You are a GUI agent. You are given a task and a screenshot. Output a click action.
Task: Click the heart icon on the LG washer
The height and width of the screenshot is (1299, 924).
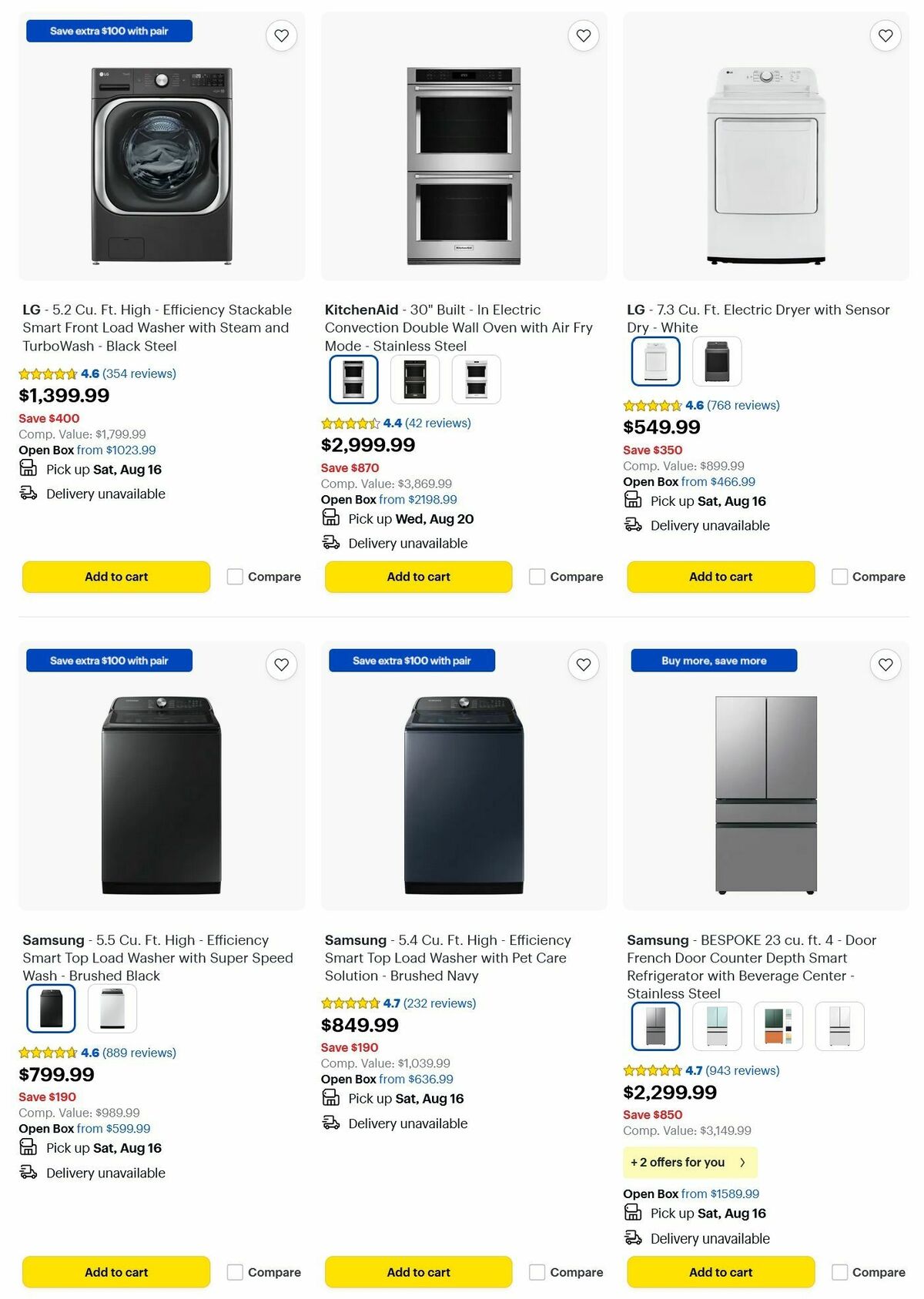click(281, 35)
